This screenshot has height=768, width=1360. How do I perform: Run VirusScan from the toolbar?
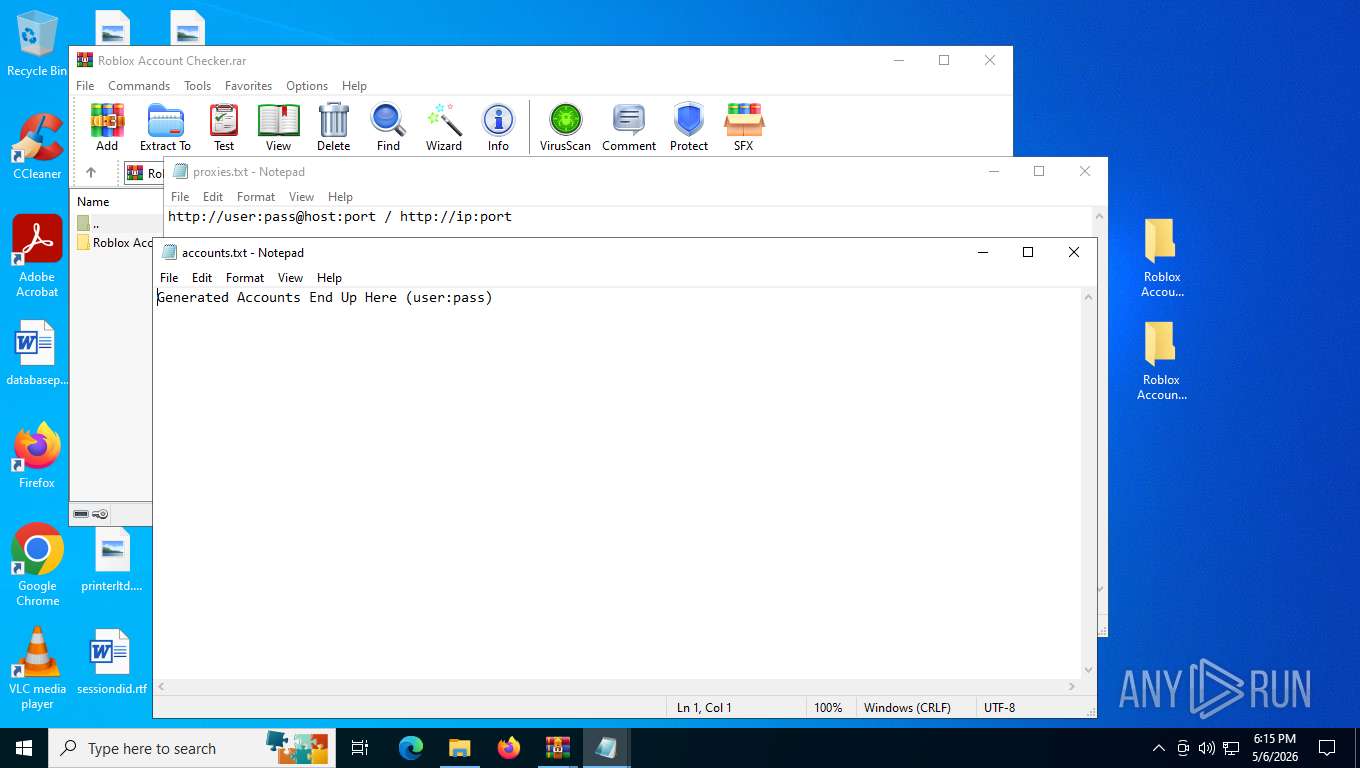pos(565,127)
